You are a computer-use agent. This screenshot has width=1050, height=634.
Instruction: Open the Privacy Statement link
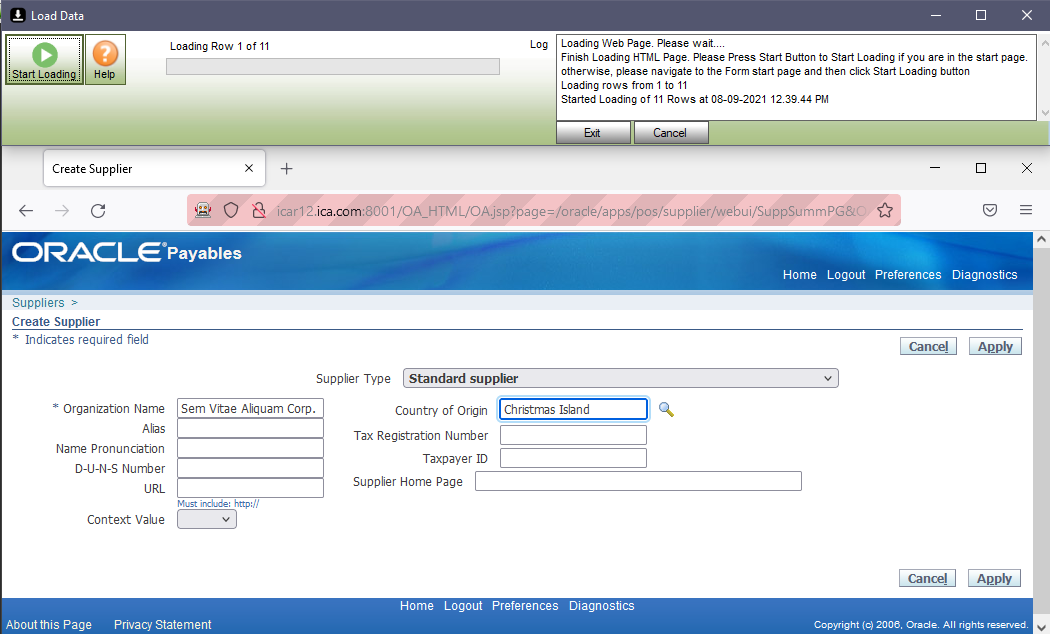pos(163,625)
